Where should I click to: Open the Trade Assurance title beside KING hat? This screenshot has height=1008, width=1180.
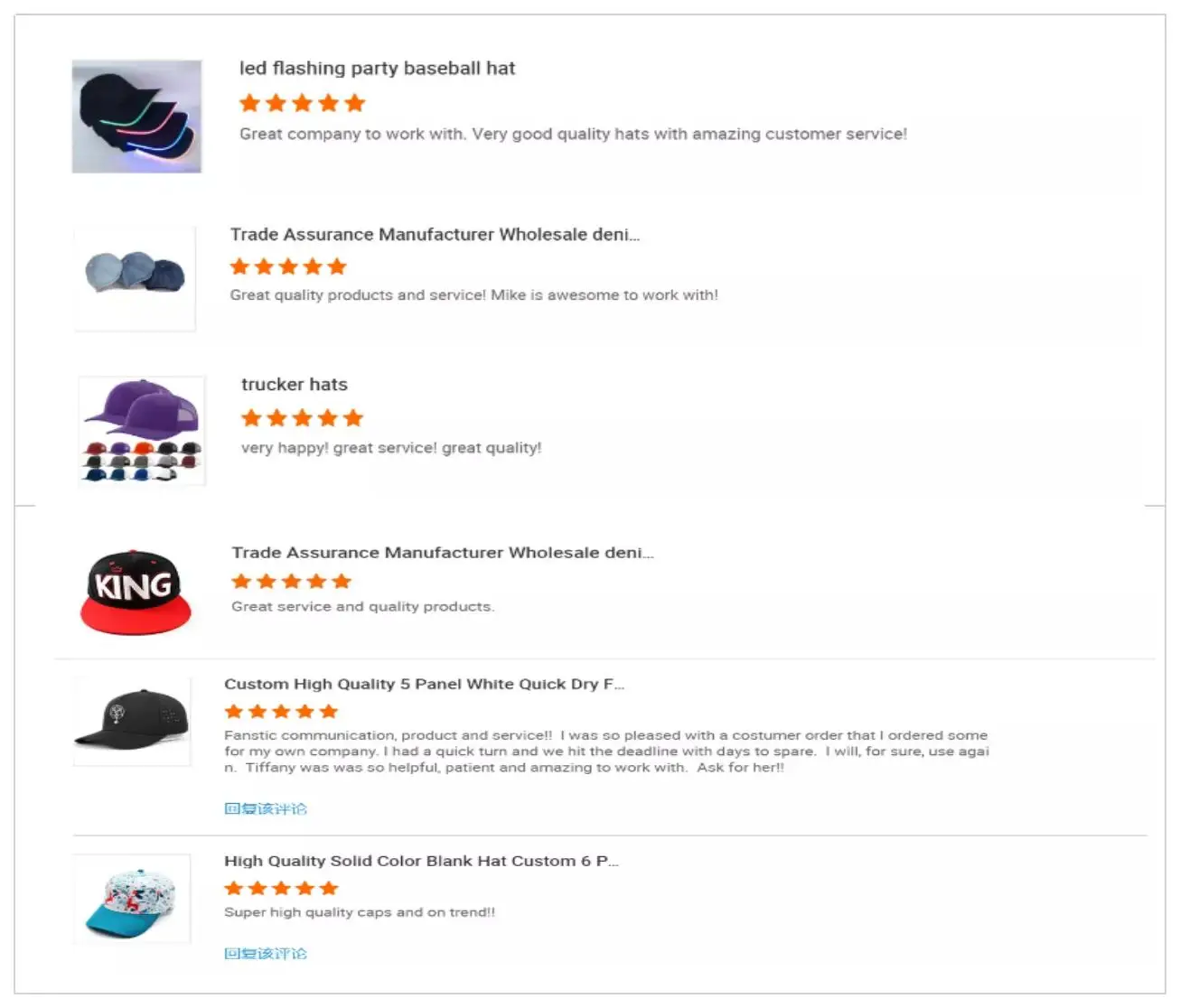442,553
